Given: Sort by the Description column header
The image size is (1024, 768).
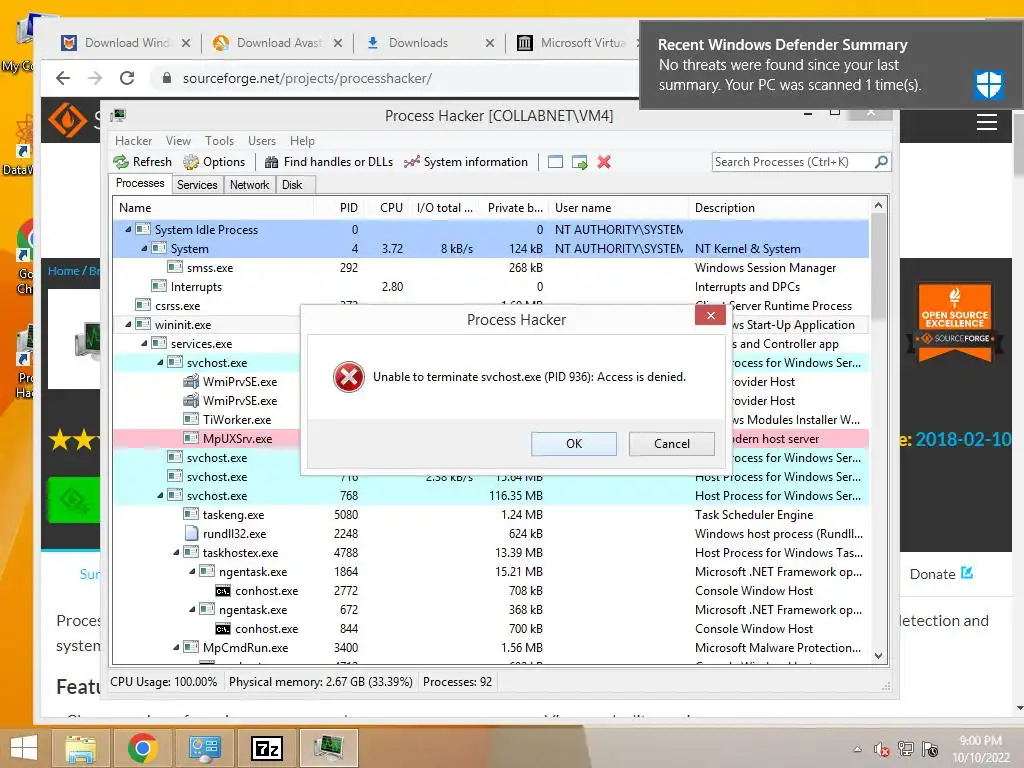Looking at the screenshot, I should pos(778,208).
